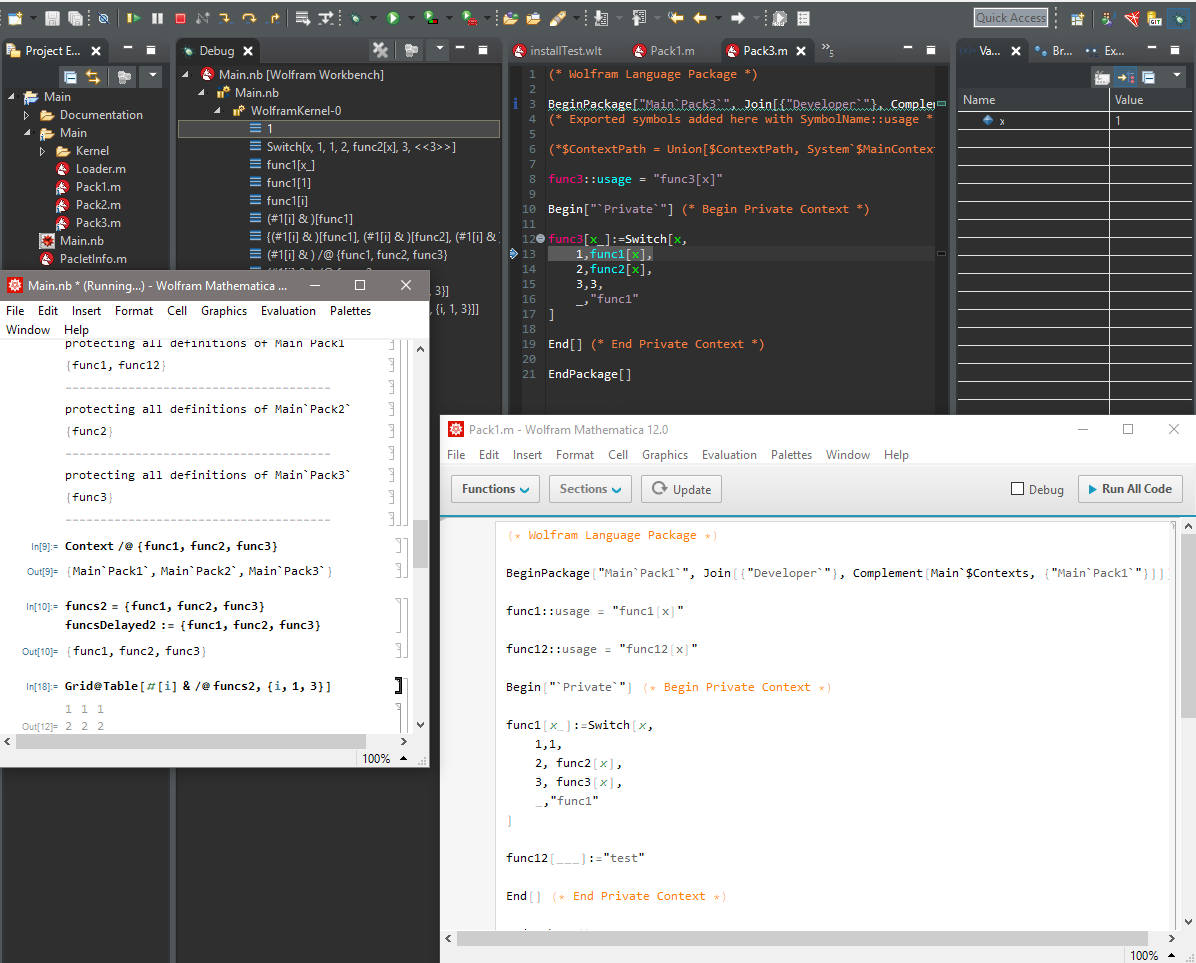
Task: Click Remove All Terminated Launches icon in Debug view
Action: point(380,50)
